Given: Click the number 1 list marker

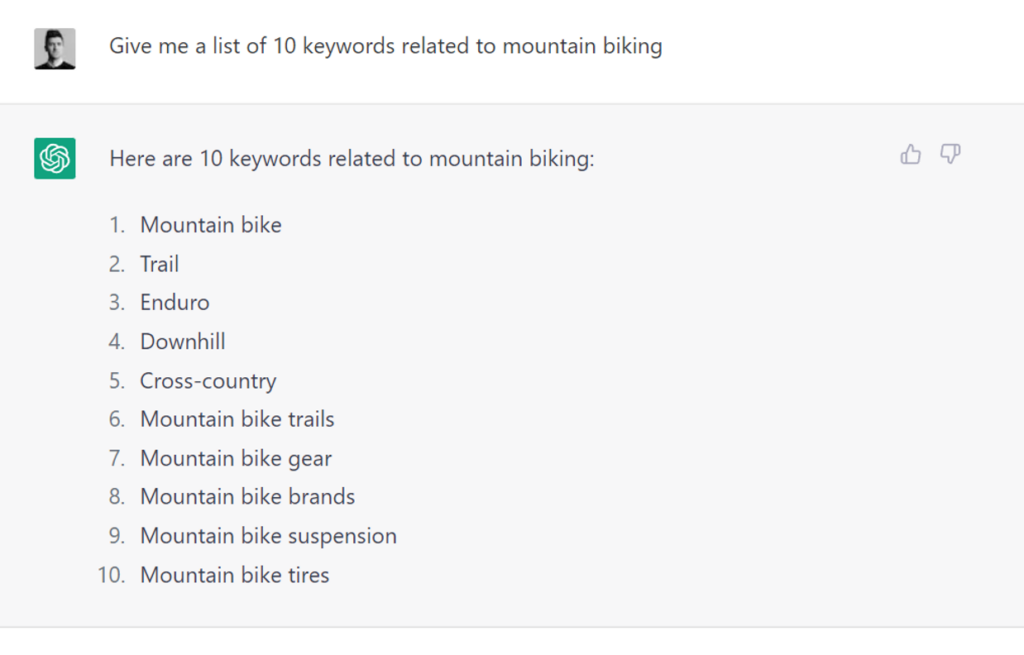Looking at the screenshot, I should 117,225.
